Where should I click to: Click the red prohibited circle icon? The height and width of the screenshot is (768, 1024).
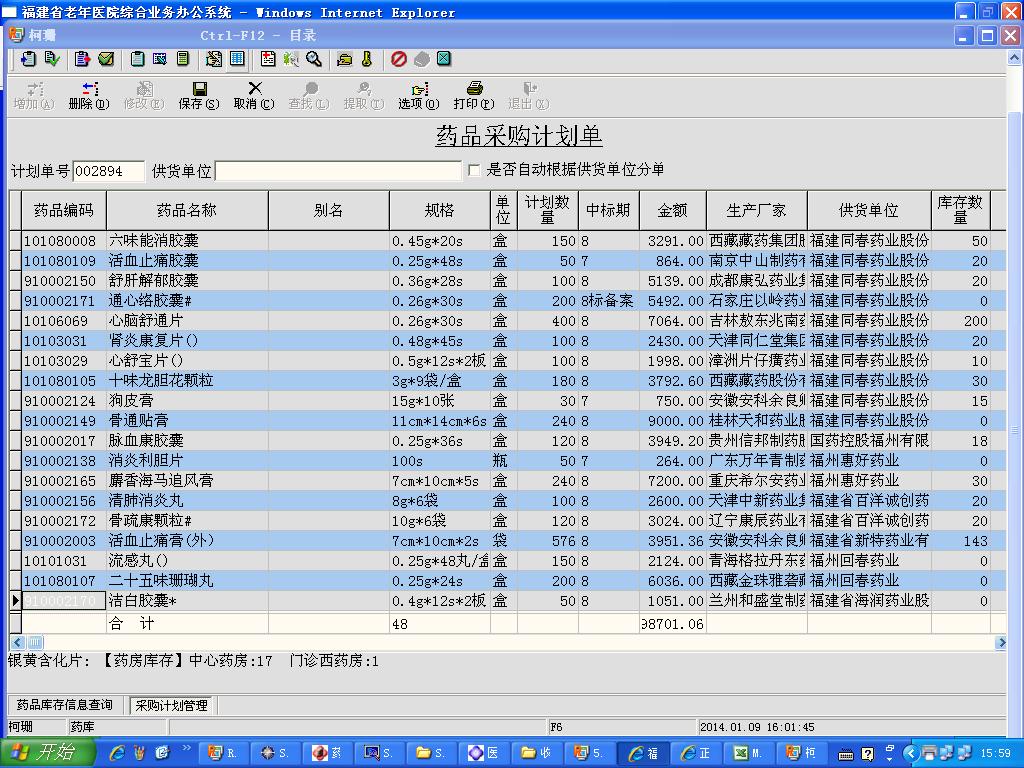pyautogui.click(x=398, y=59)
